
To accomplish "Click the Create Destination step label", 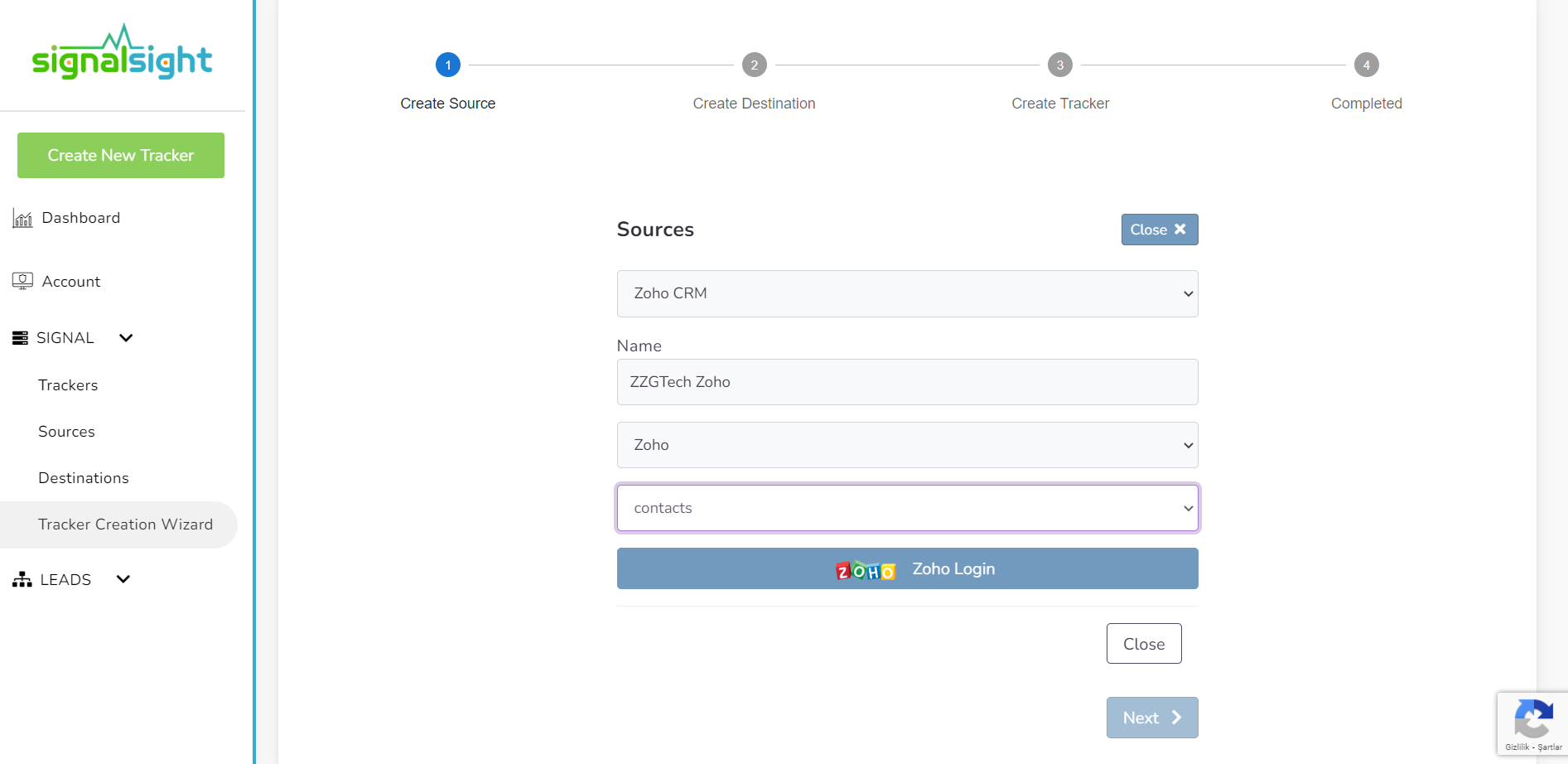I will pos(755,104).
